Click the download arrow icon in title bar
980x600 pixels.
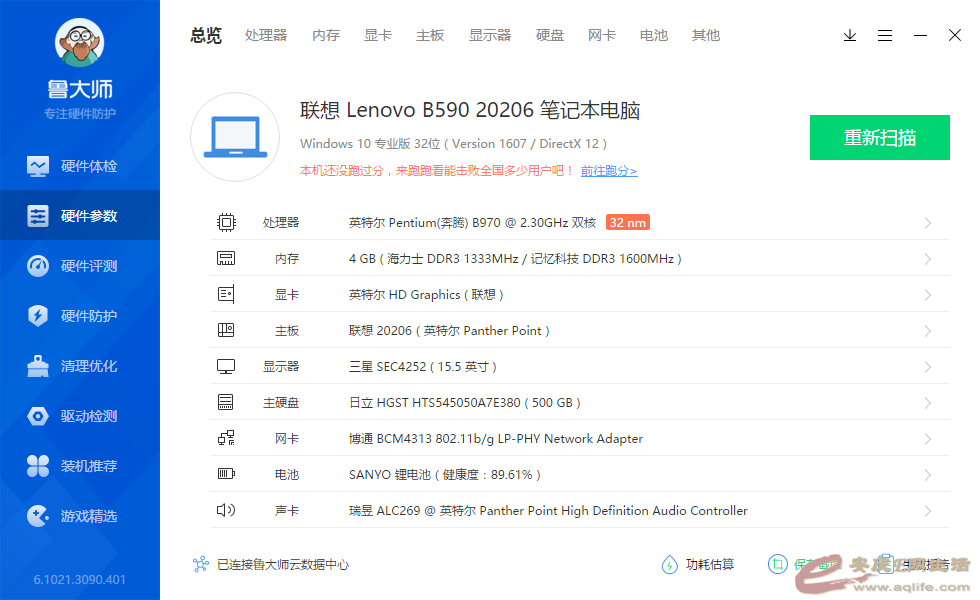(x=850, y=35)
